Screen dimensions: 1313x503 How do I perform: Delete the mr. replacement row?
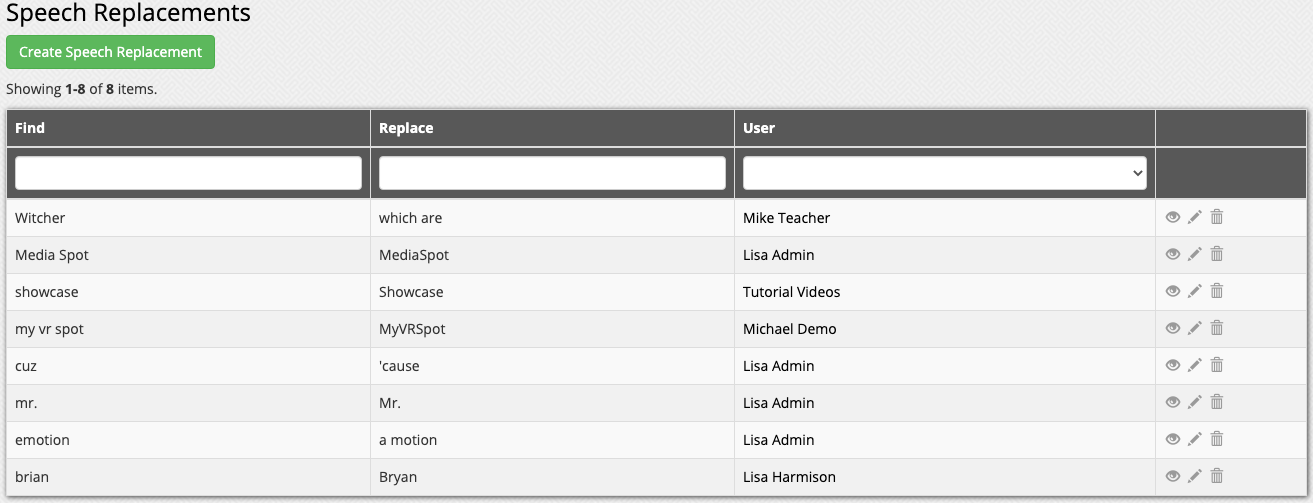(1217, 402)
